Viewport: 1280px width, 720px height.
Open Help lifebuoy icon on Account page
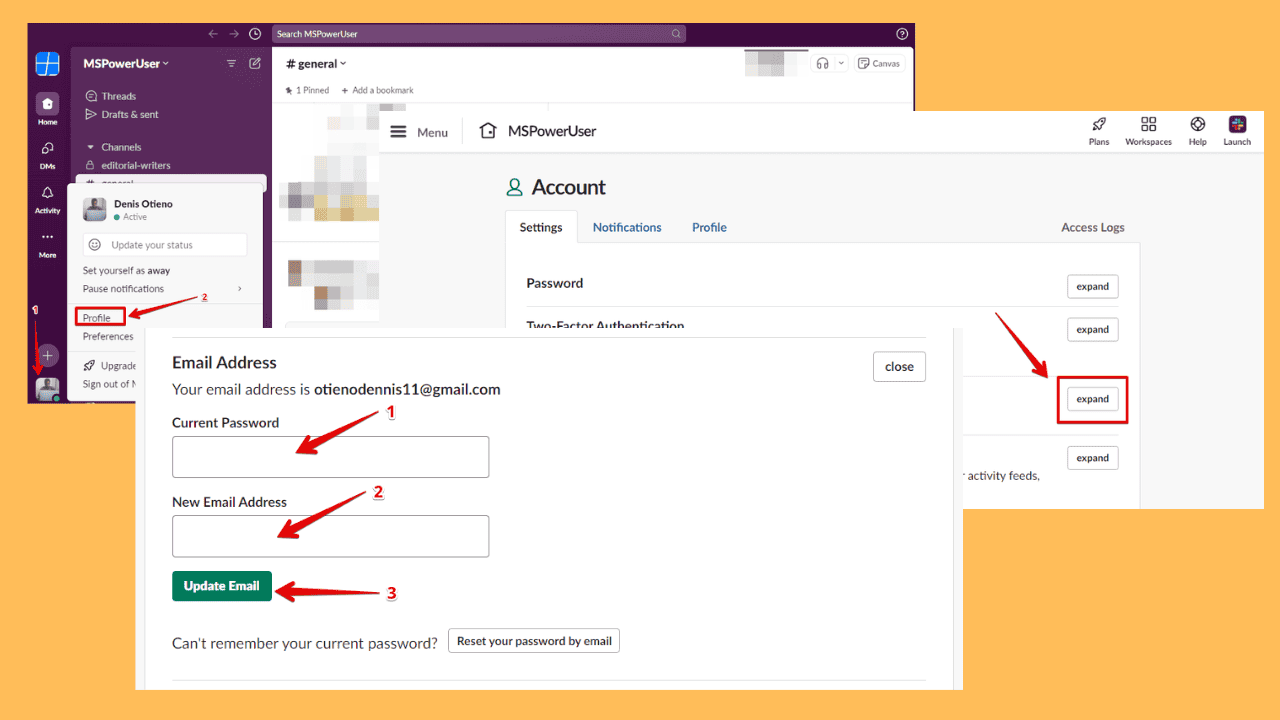click(x=1197, y=131)
